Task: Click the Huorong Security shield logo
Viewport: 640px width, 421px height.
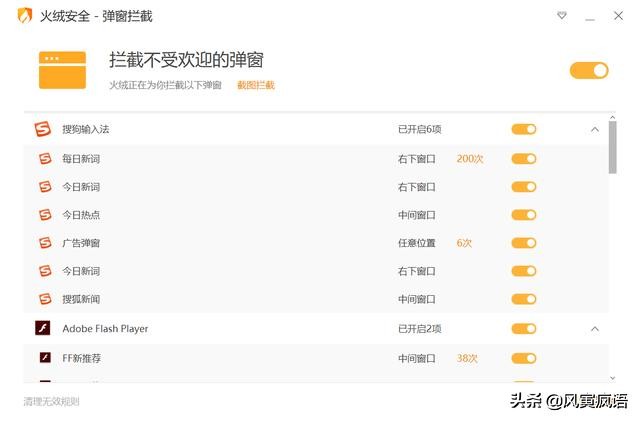Action: pos(25,16)
